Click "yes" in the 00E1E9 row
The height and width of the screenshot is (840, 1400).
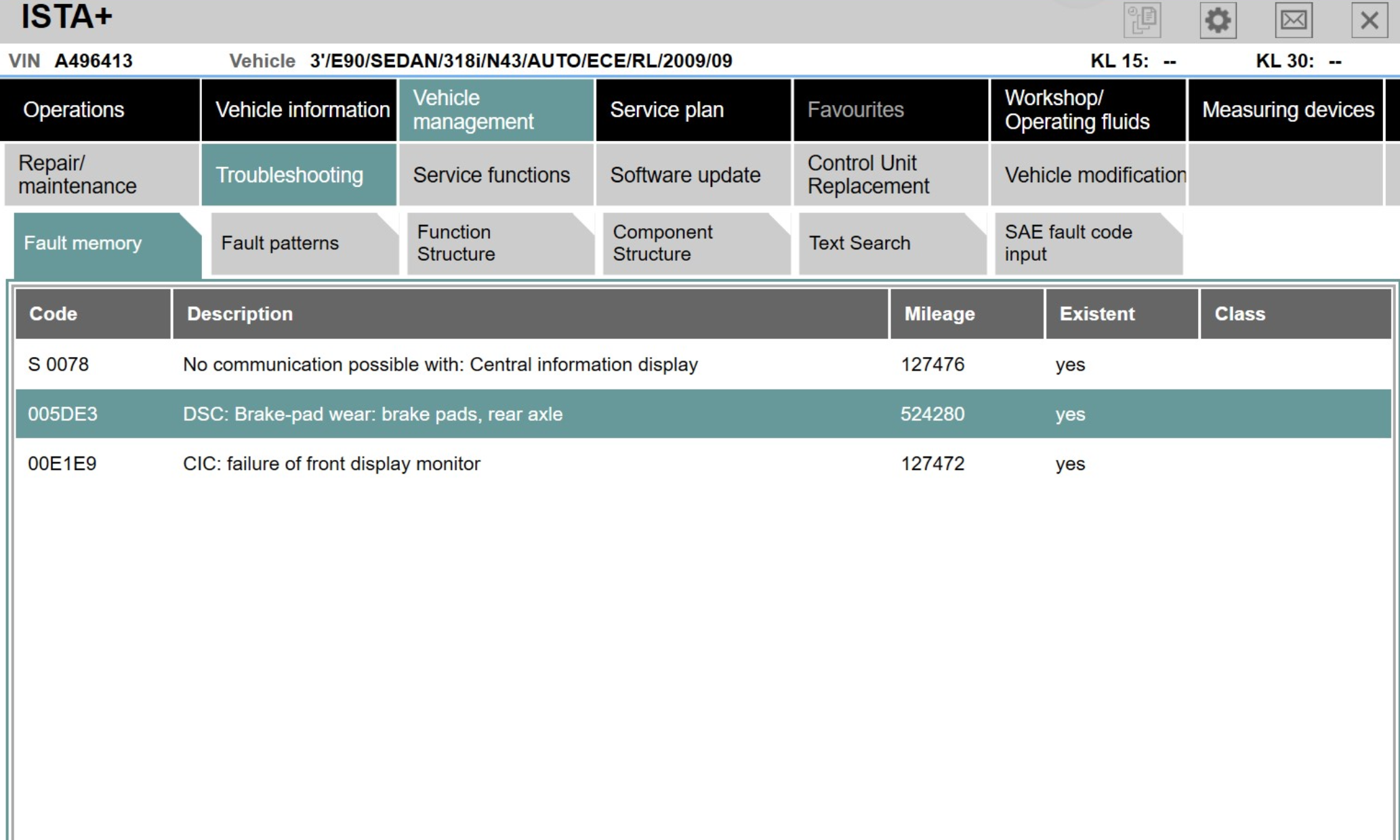1070,465
